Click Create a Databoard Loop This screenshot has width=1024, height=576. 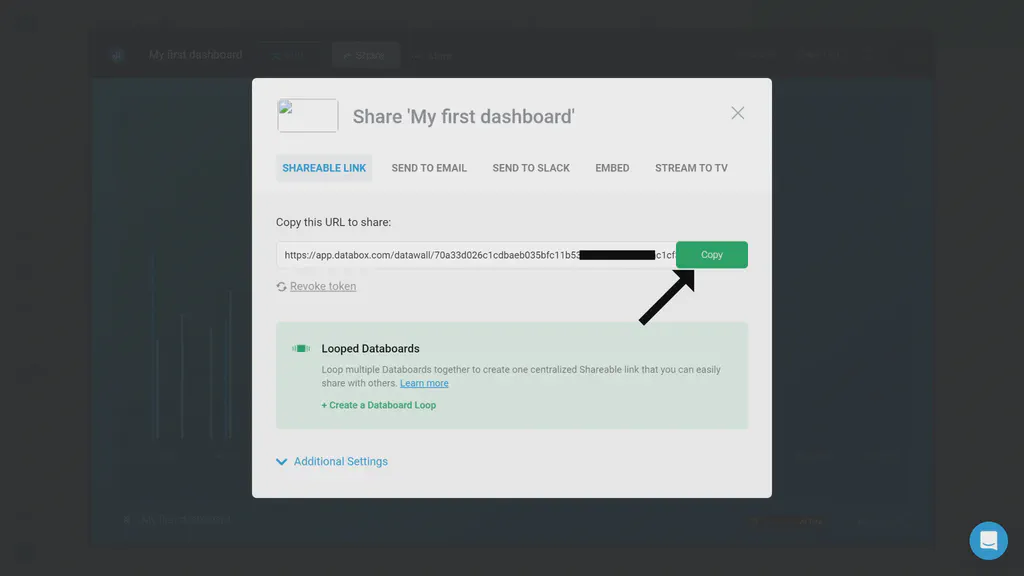379,404
